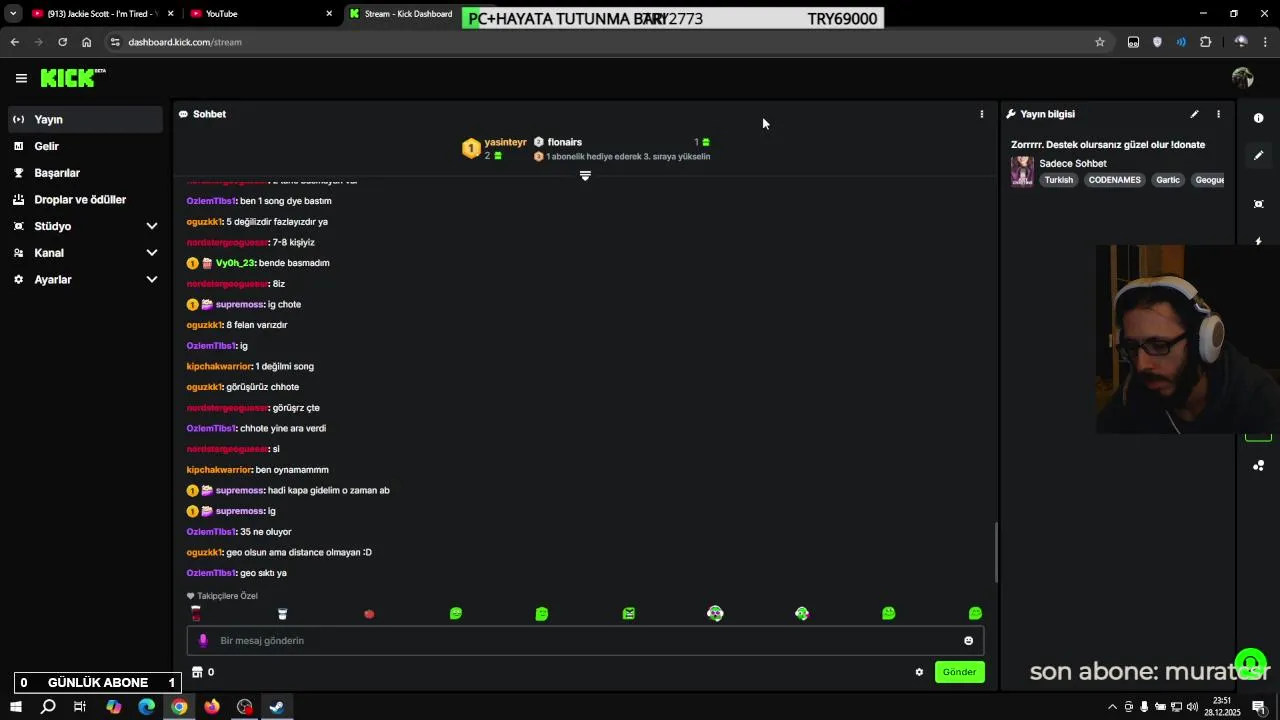Select the pencil icon in right sidebar
This screenshot has width=1280, height=720.
point(1259,155)
